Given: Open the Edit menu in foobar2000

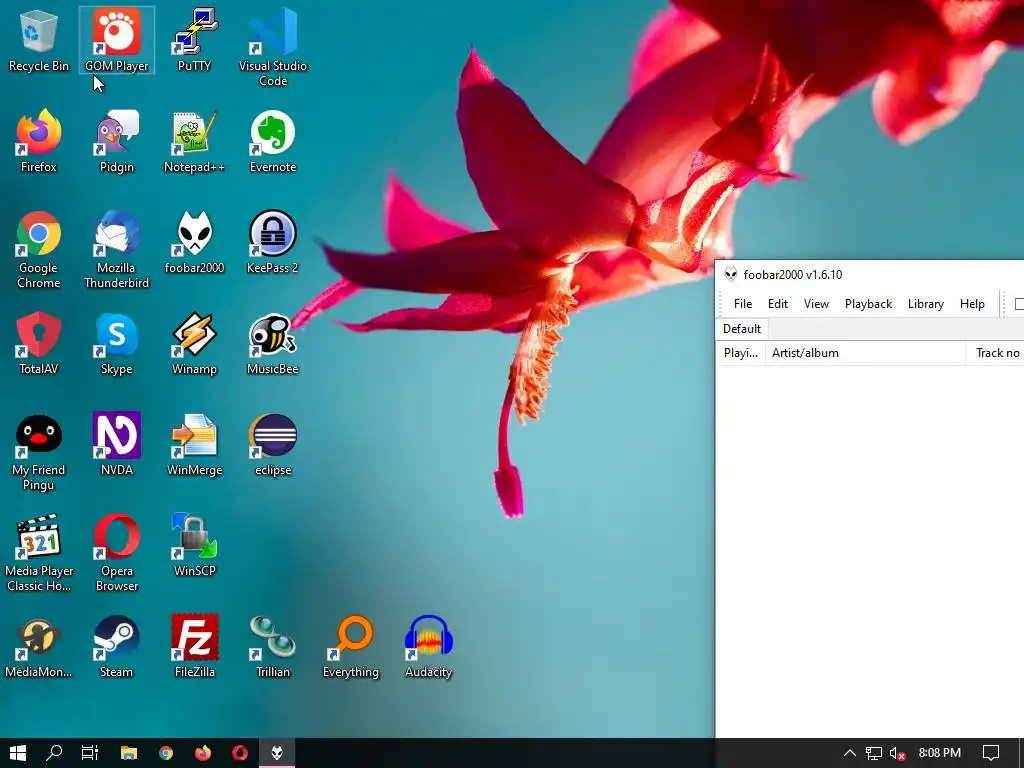Looking at the screenshot, I should tap(777, 304).
